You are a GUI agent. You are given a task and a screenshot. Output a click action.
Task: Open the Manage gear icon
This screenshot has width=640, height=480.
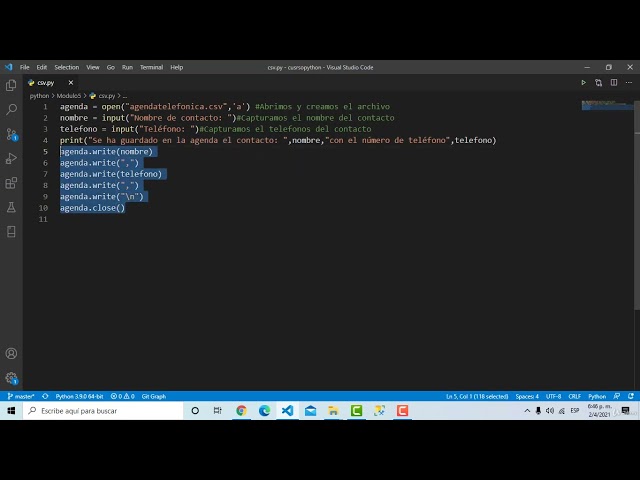click(11, 378)
